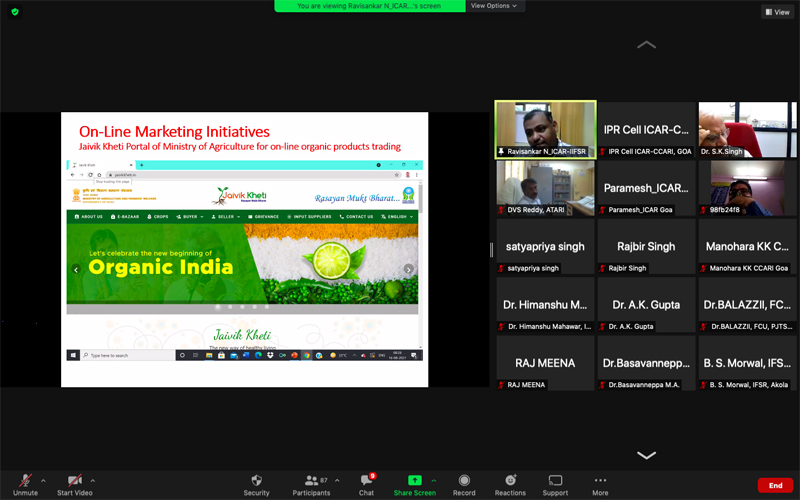This screenshot has height=500, width=800.
Task: Click the banner carousel next arrow
Action: [x=409, y=269]
